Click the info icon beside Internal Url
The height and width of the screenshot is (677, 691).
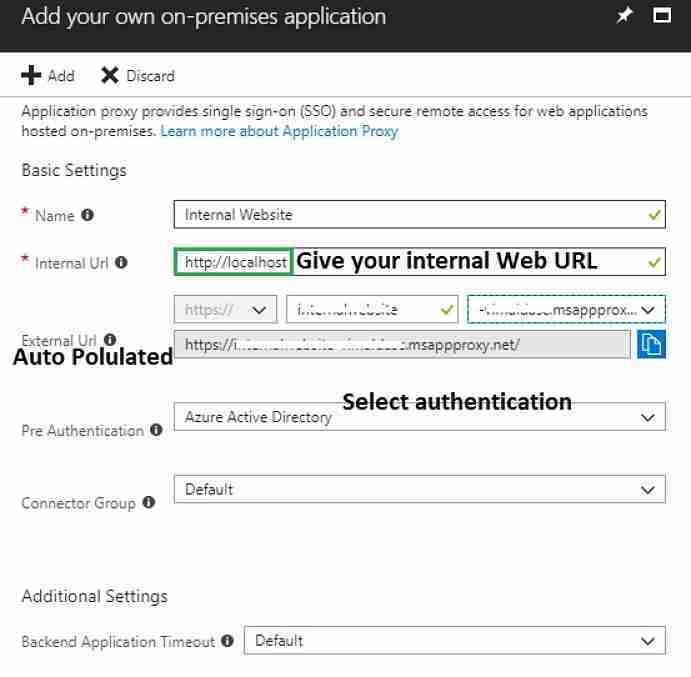click(x=121, y=262)
